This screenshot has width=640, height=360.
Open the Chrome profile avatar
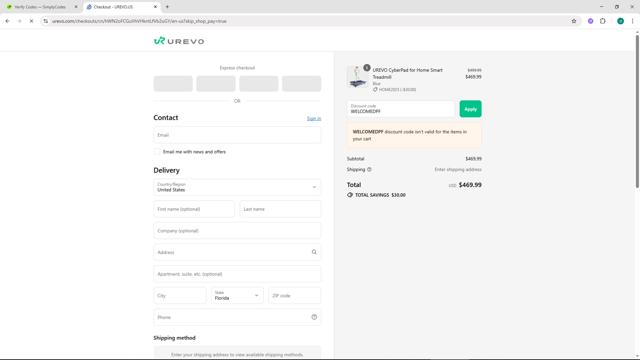[620, 21]
